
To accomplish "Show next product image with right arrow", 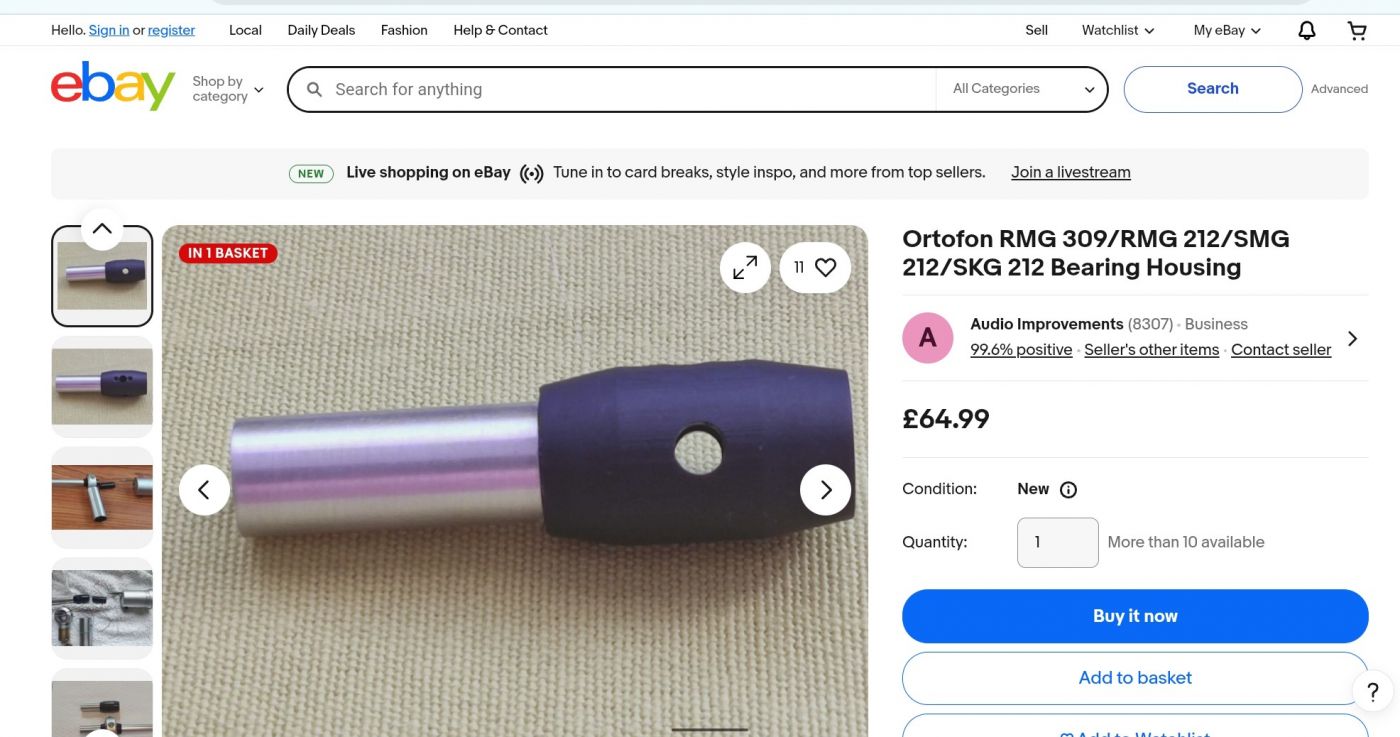I will [825, 490].
